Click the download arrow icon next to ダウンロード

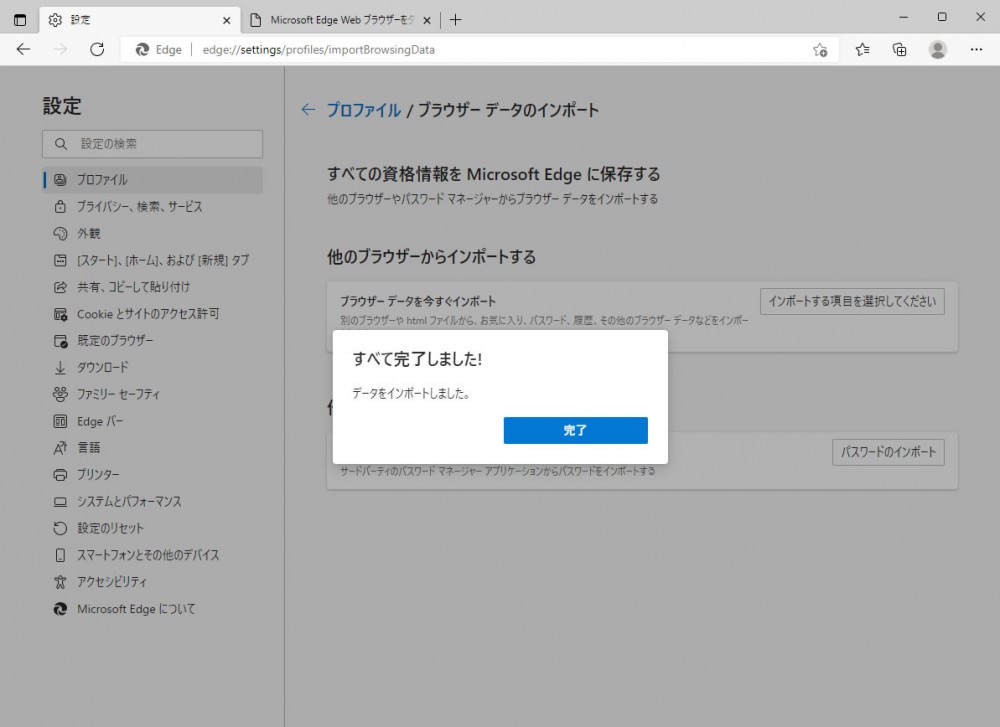tap(60, 367)
